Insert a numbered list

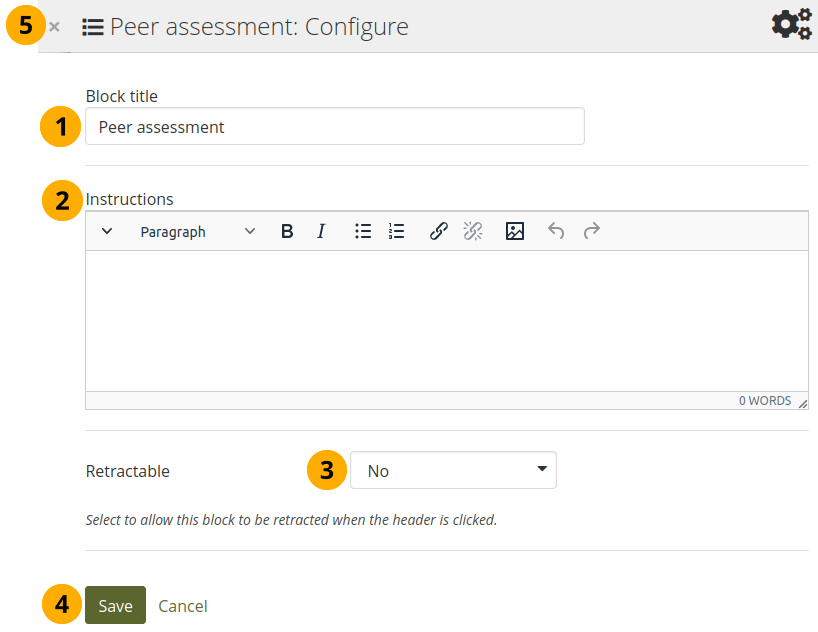pyautogui.click(x=397, y=231)
